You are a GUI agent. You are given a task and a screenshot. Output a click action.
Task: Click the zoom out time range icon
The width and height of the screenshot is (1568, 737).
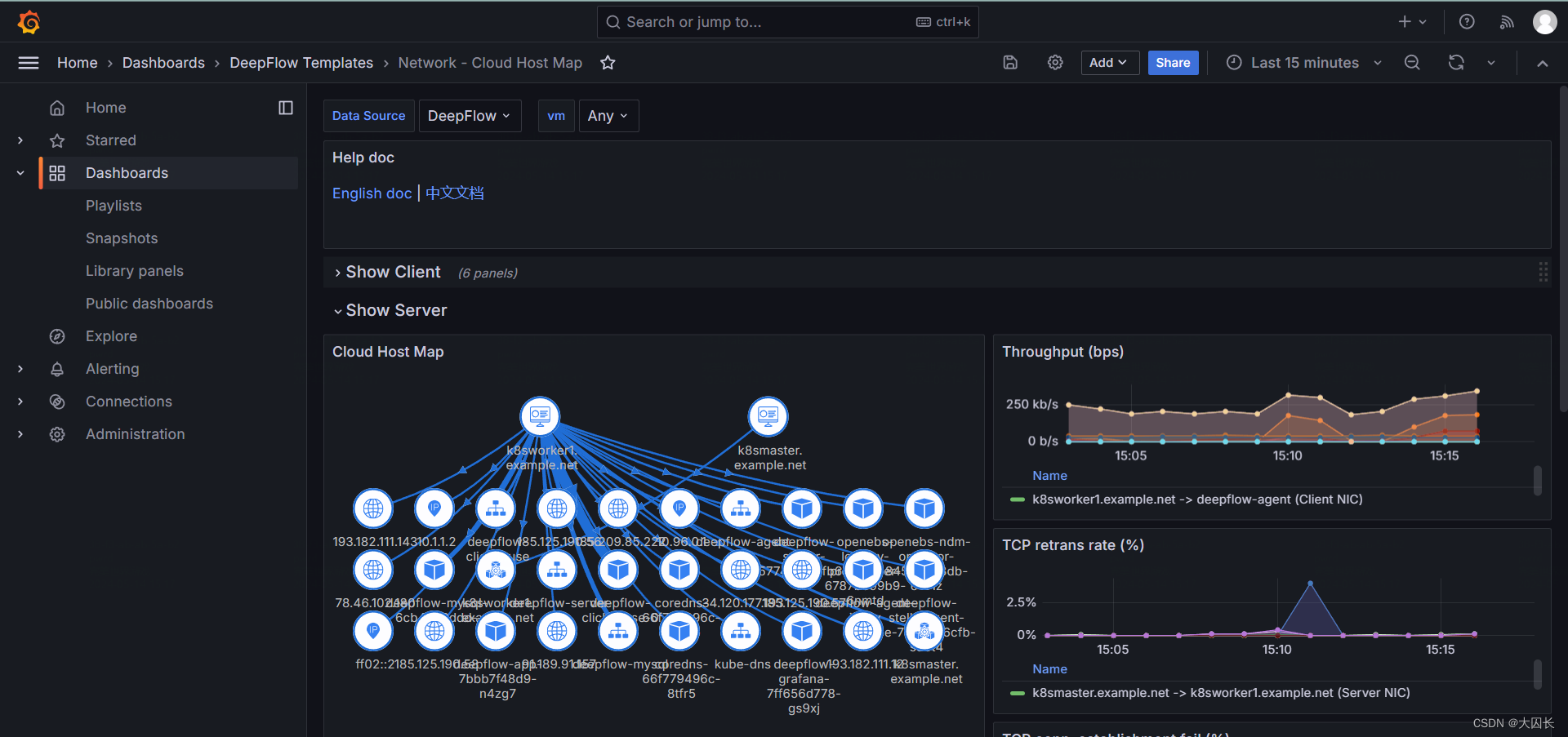click(1412, 63)
